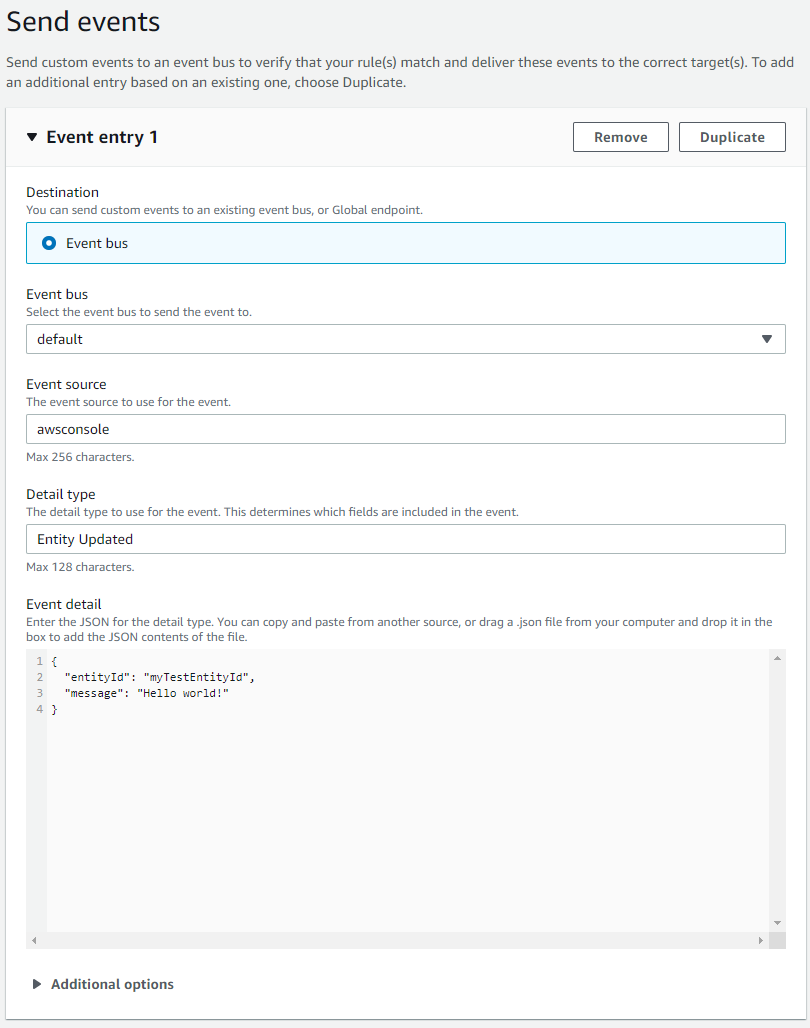This screenshot has height=1028, width=810.
Task: Click line number 3 in editor gutter
Action: click(39, 693)
